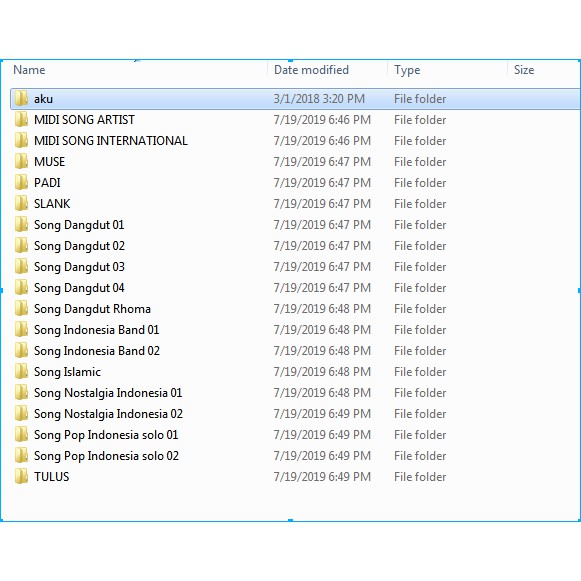
Task: Select the 'Song Islamic' folder name
Action: [x=67, y=372]
